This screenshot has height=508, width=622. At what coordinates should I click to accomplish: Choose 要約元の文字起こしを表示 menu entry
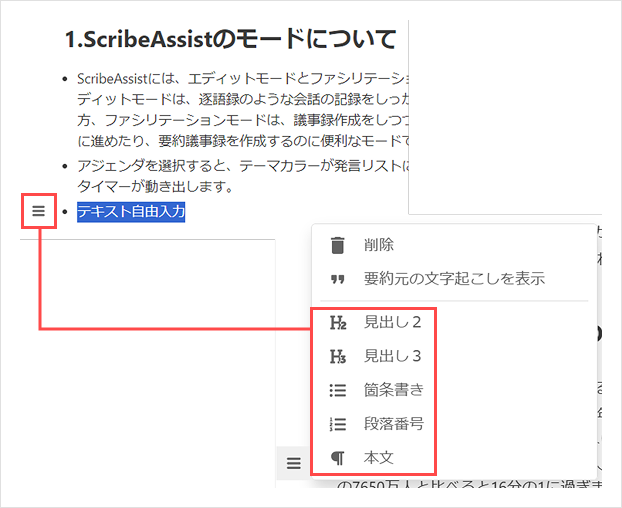click(x=454, y=279)
